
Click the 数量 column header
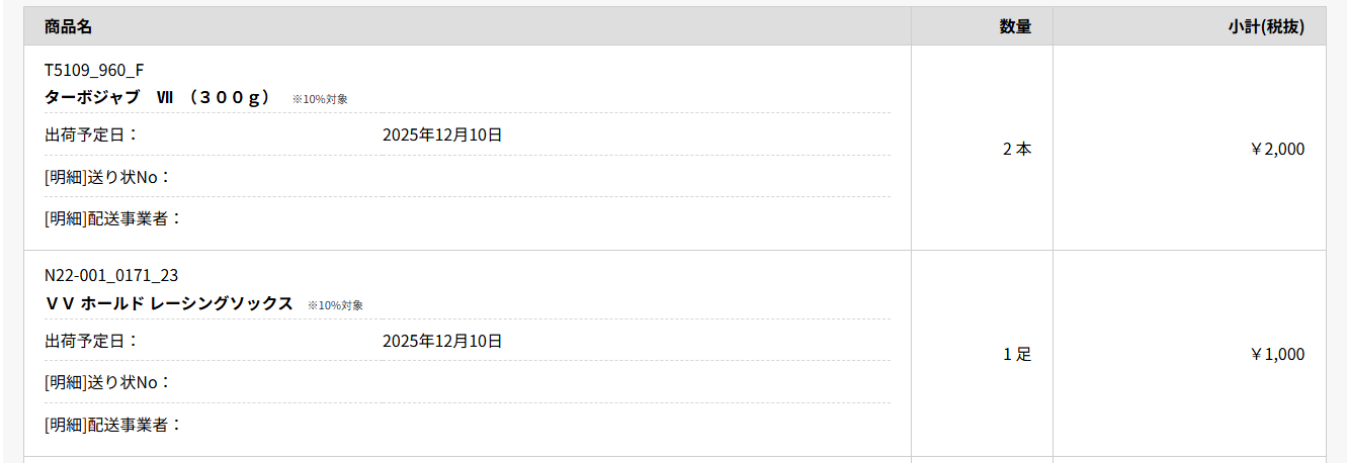click(x=1015, y=27)
